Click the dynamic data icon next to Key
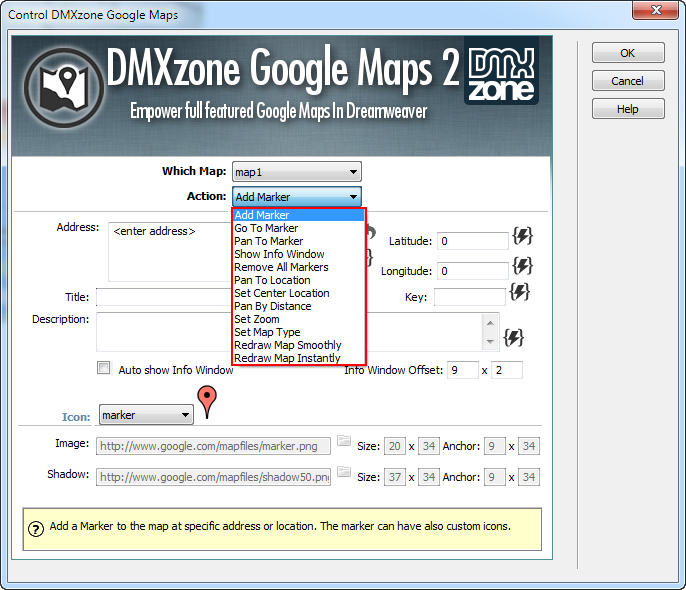 tap(520, 292)
